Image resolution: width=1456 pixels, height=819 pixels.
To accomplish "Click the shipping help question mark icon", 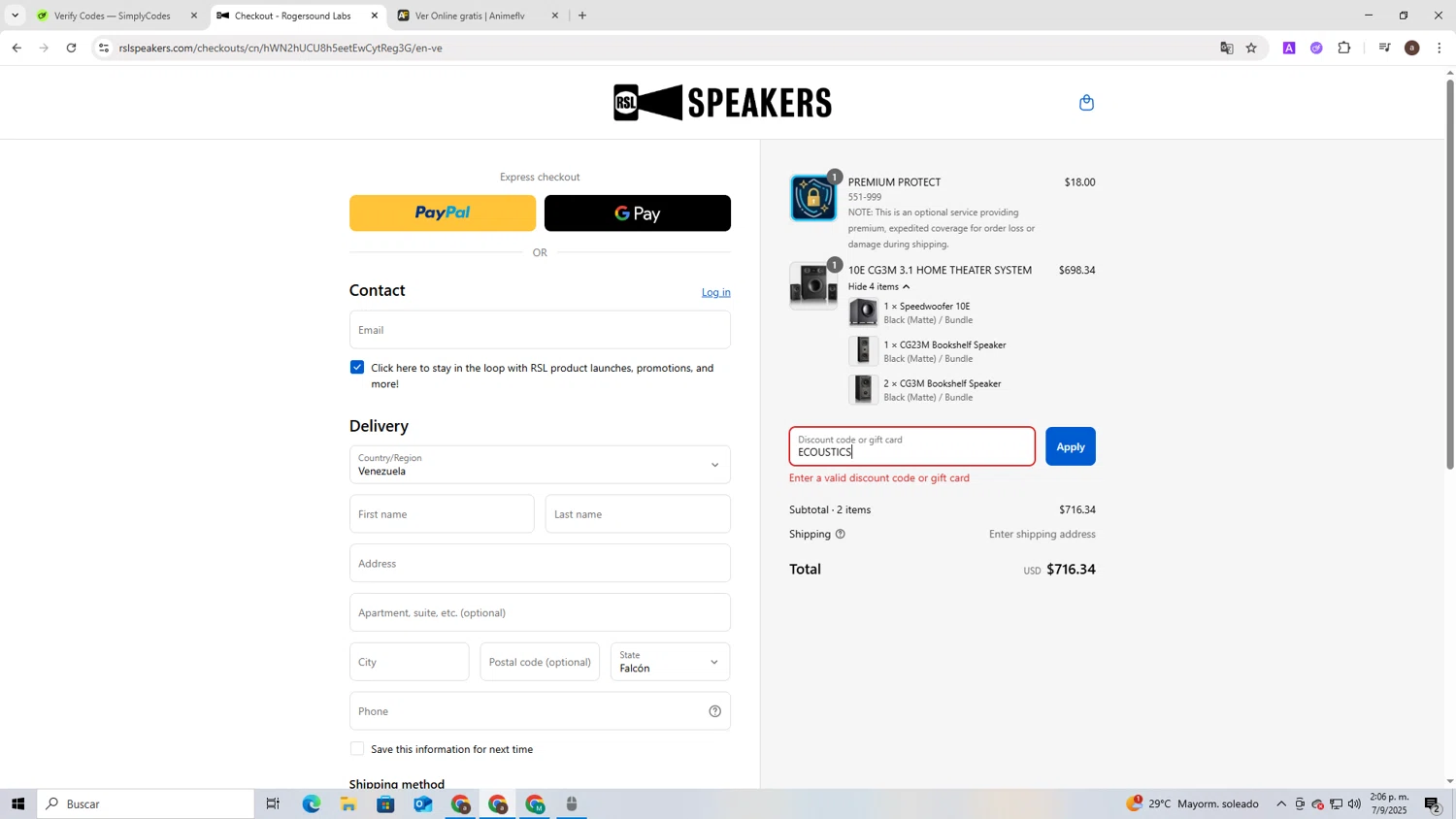I will point(841,534).
